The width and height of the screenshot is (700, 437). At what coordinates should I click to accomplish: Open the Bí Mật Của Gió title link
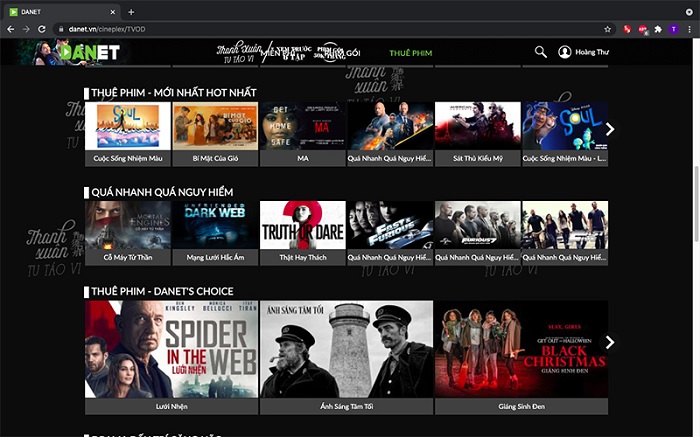214,158
